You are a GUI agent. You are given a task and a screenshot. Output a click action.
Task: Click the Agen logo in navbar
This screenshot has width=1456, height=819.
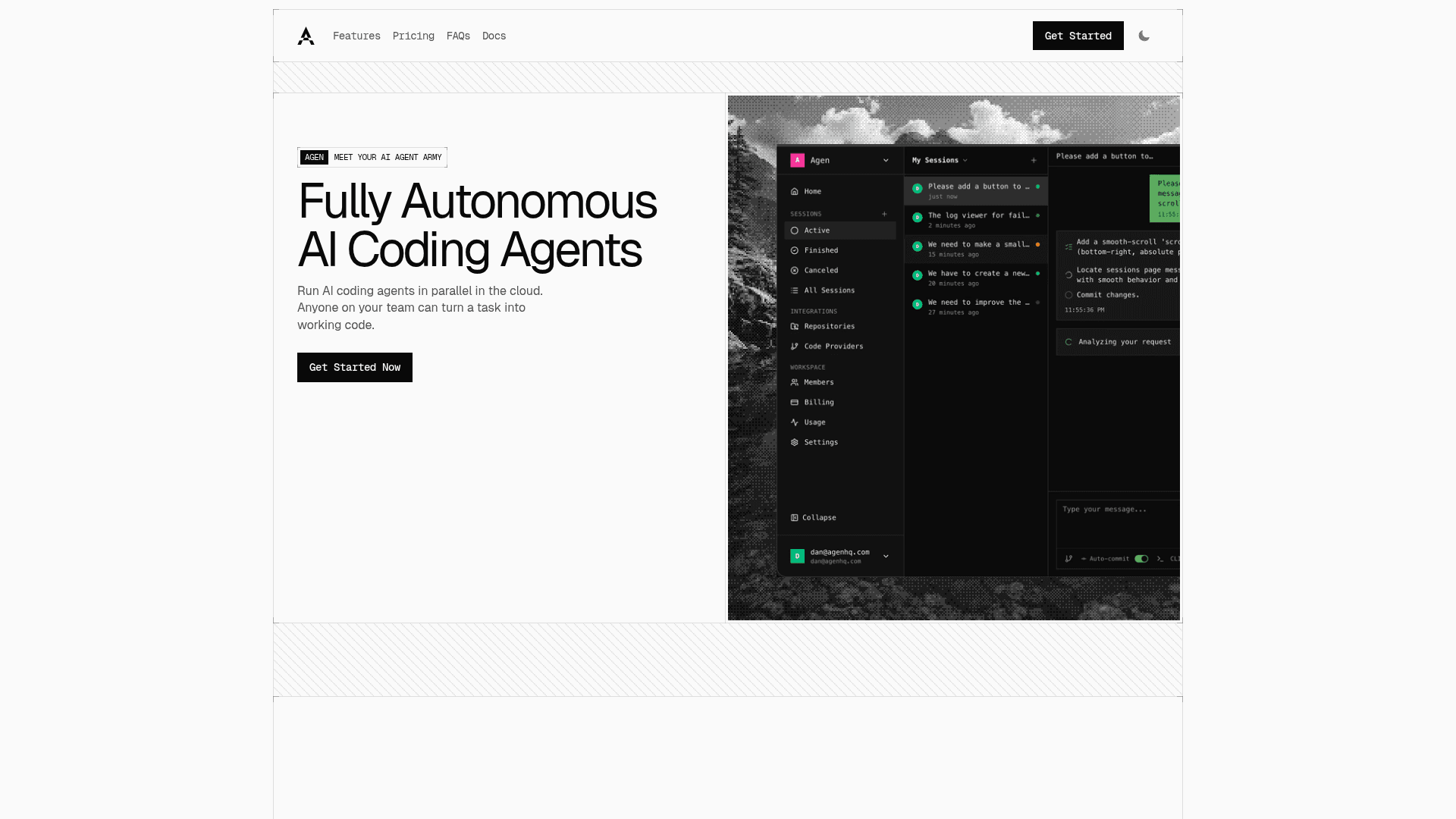306,36
